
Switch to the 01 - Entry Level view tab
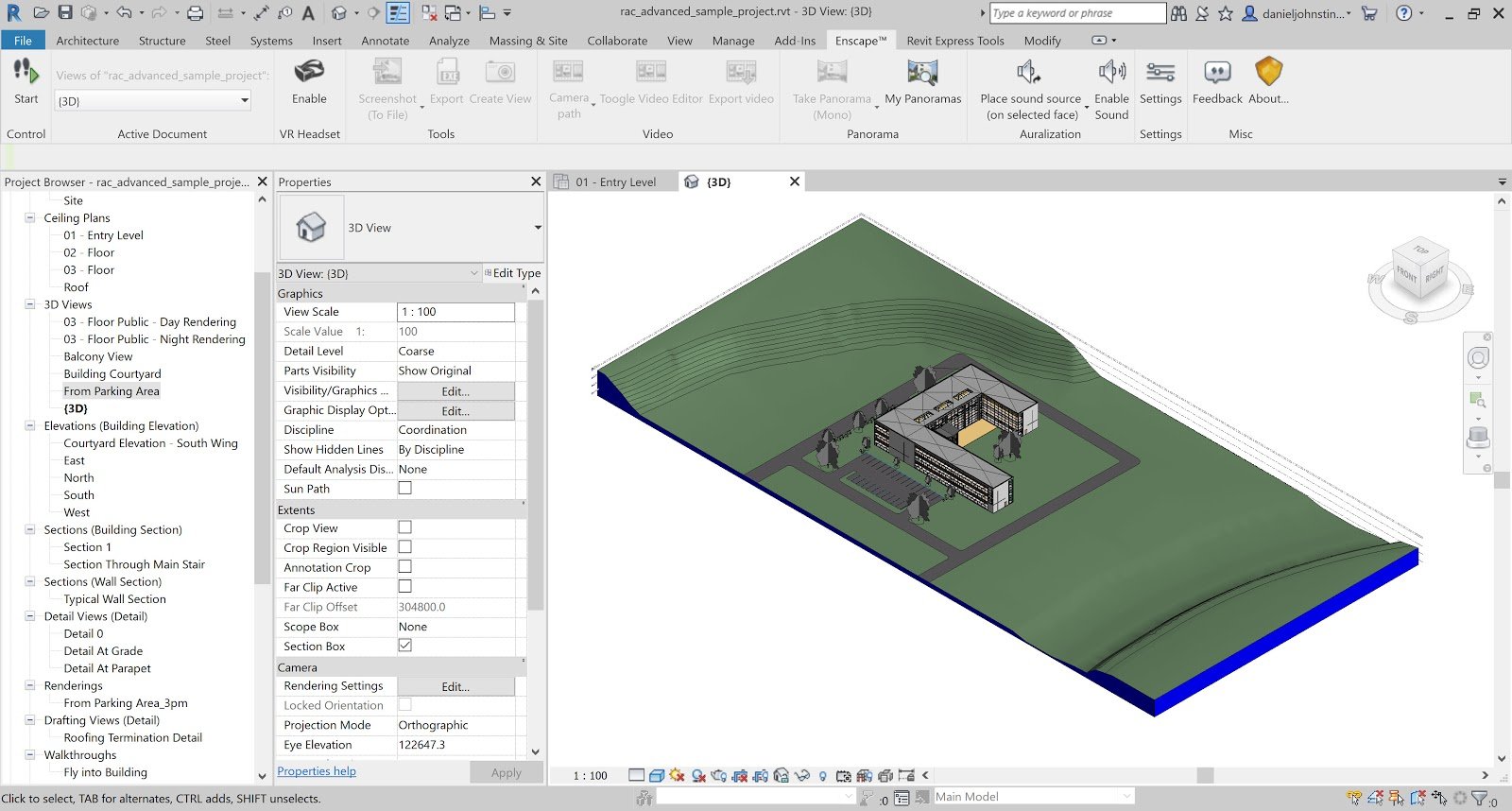coord(615,181)
